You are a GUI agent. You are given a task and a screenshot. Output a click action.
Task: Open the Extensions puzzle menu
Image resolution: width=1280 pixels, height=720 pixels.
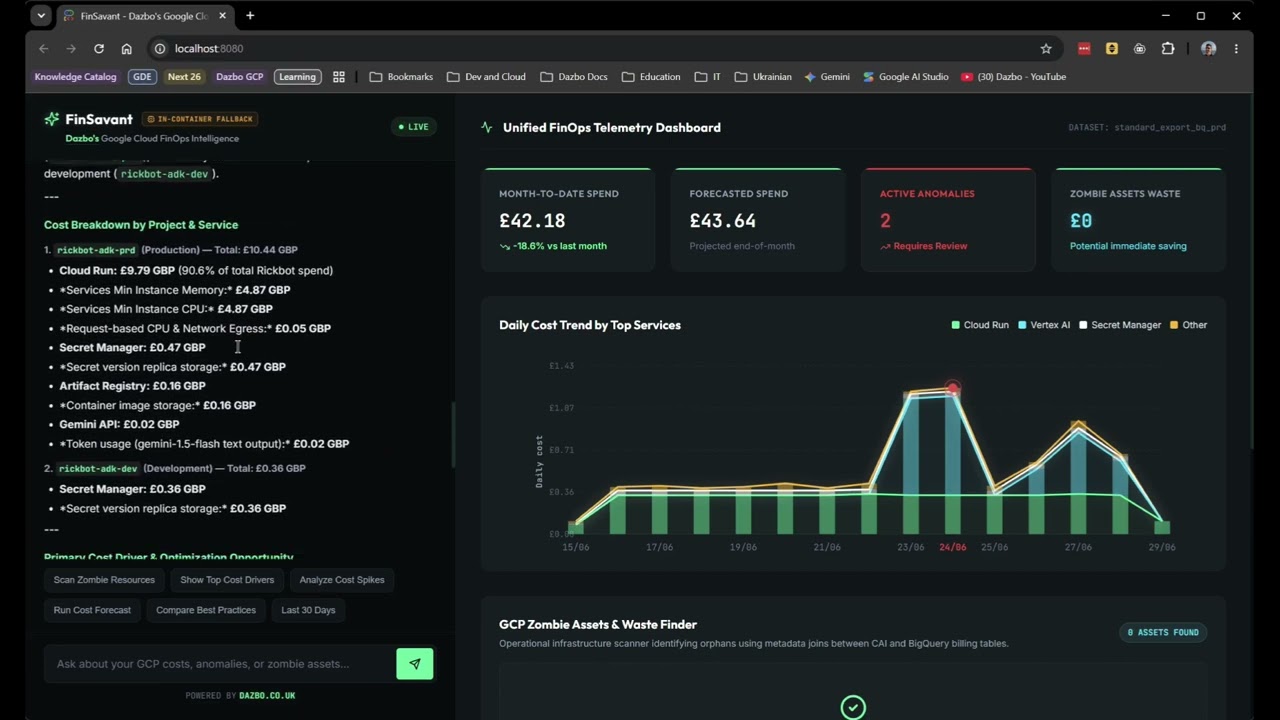pos(1168,48)
